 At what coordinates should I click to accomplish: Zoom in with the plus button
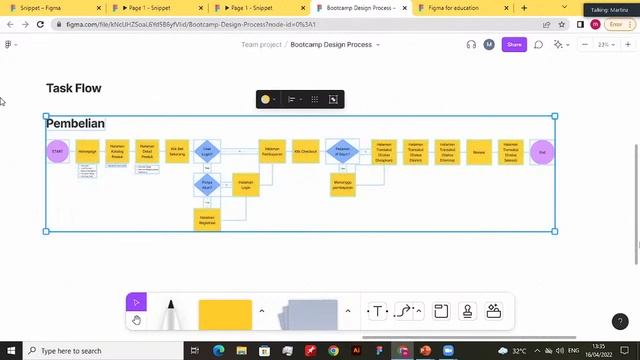click(628, 44)
